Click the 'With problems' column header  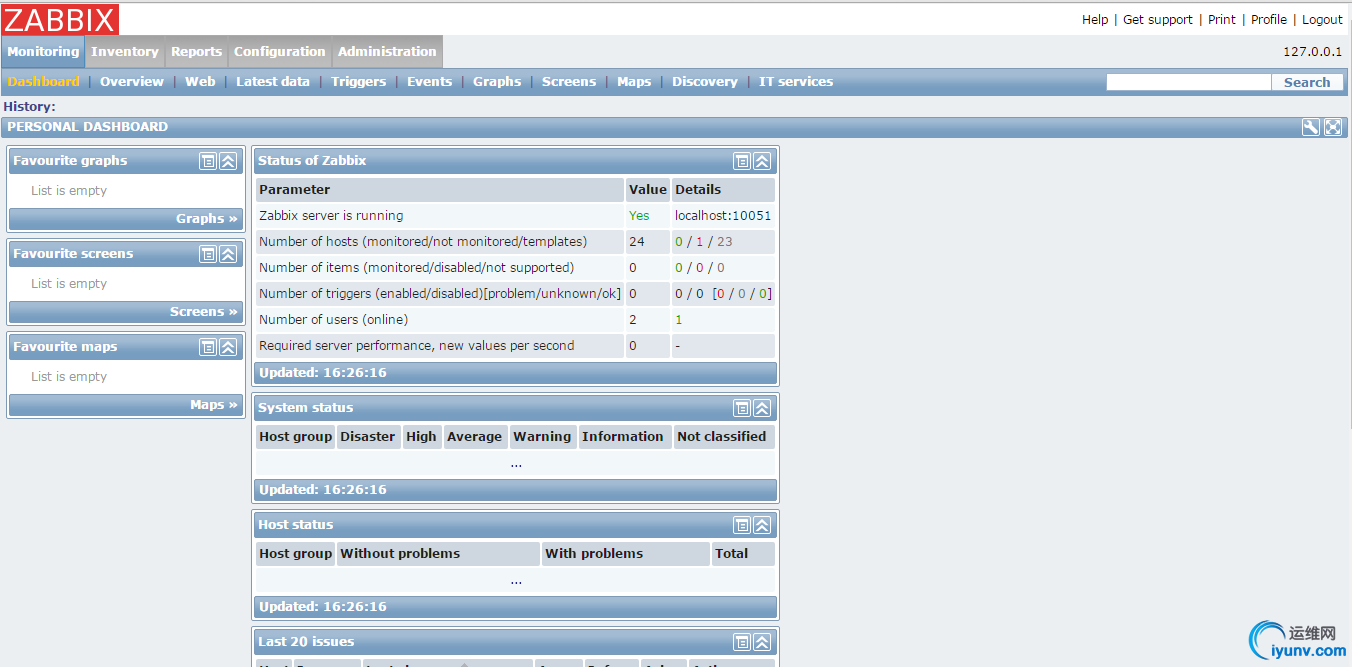pyautogui.click(x=625, y=554)
